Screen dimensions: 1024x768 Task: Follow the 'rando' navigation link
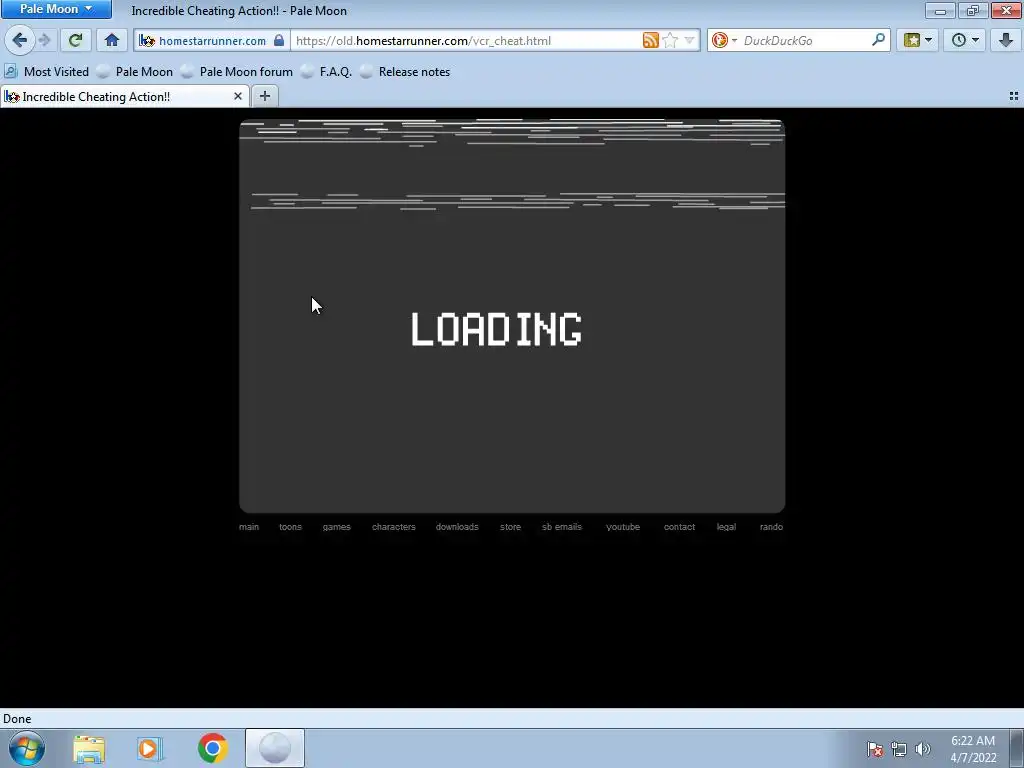click(771, 527)
